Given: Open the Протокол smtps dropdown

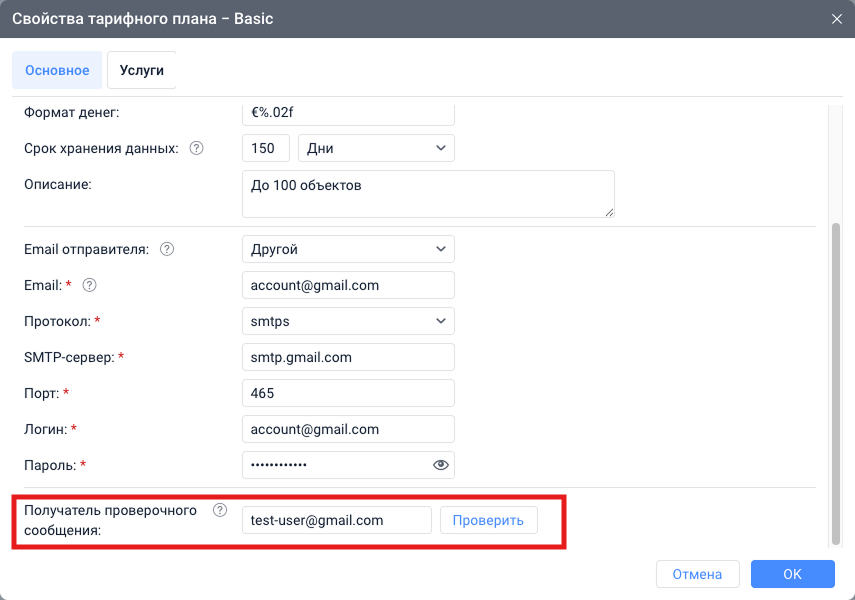Looking at the screenshot, I should click(348, 321).
